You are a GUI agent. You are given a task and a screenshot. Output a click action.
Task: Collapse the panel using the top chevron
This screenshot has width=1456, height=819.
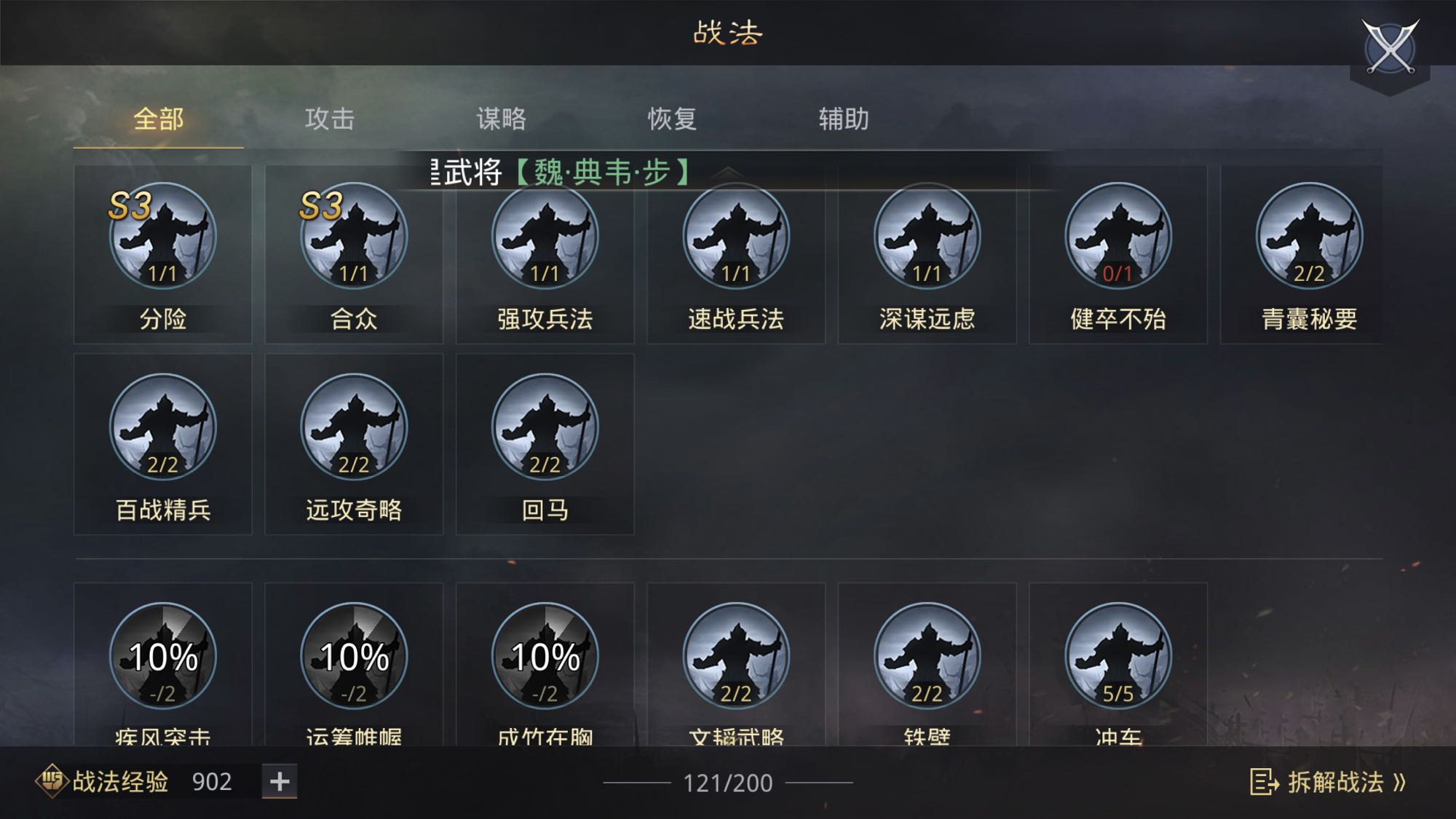(x=728, y=173)
